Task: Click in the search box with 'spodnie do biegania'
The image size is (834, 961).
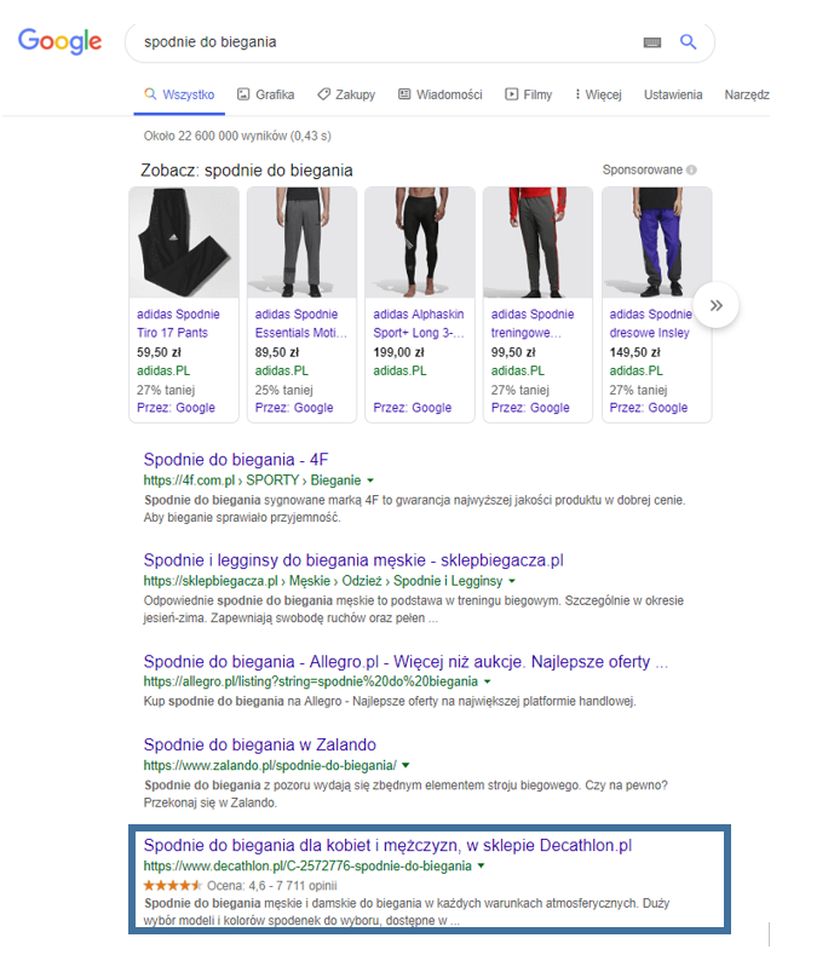Action: click(x=380, y=42)
